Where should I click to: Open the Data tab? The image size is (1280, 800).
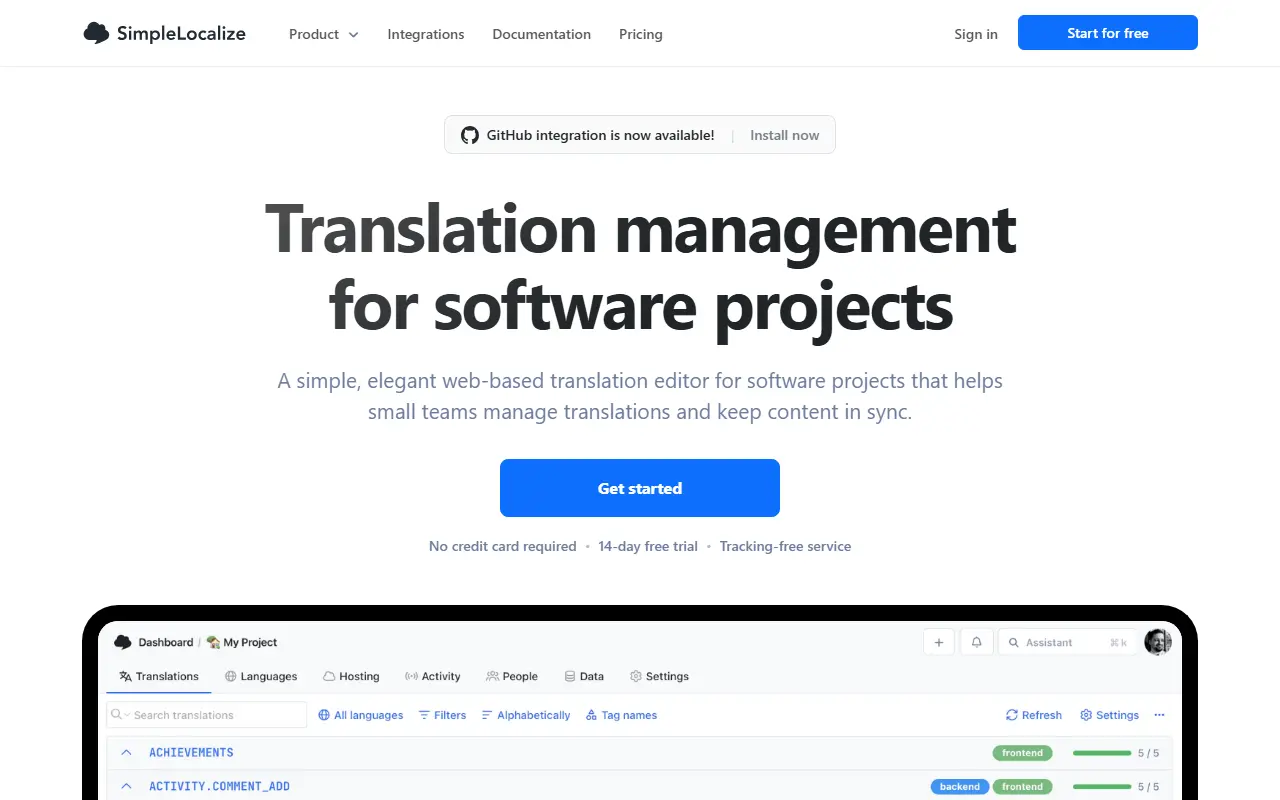pos(584,676)
